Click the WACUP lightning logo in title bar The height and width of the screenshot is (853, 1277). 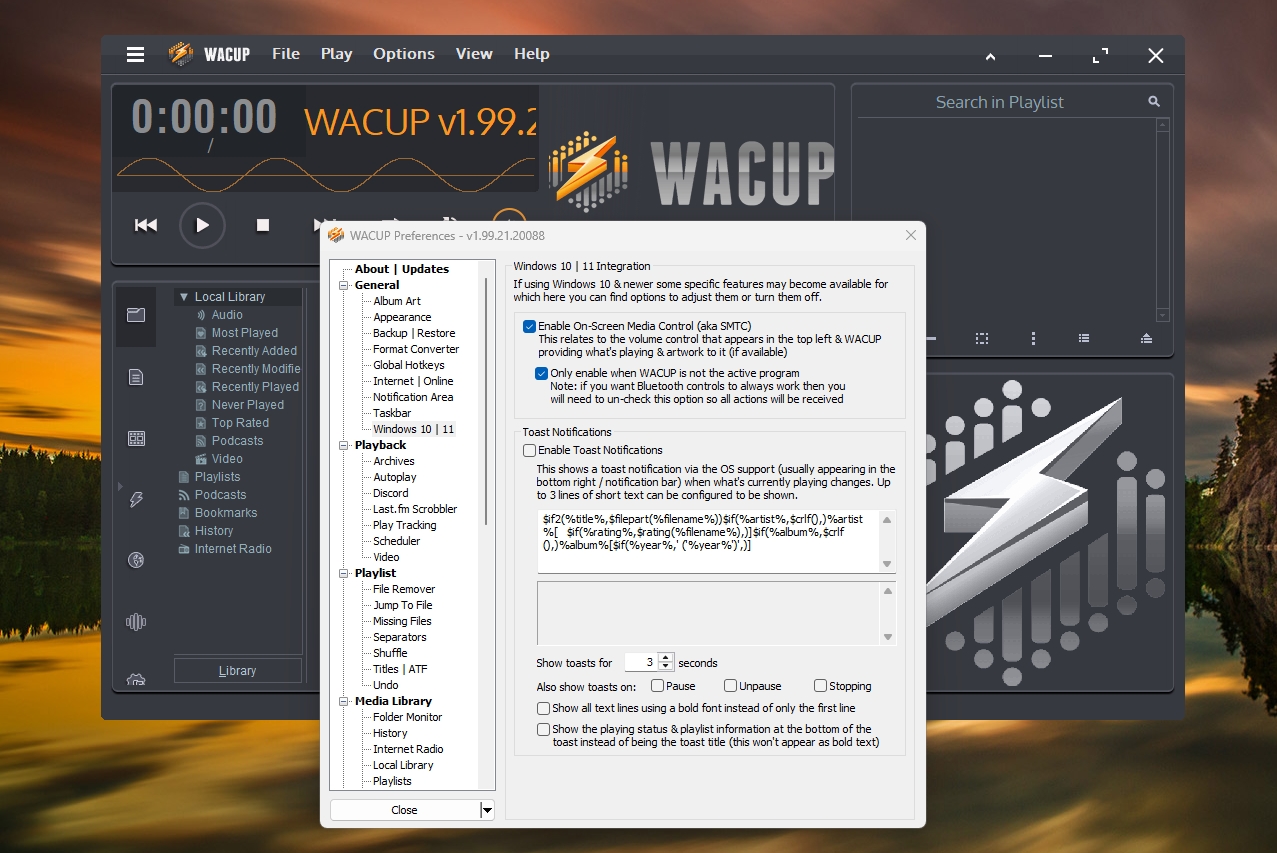pos(181,54)
